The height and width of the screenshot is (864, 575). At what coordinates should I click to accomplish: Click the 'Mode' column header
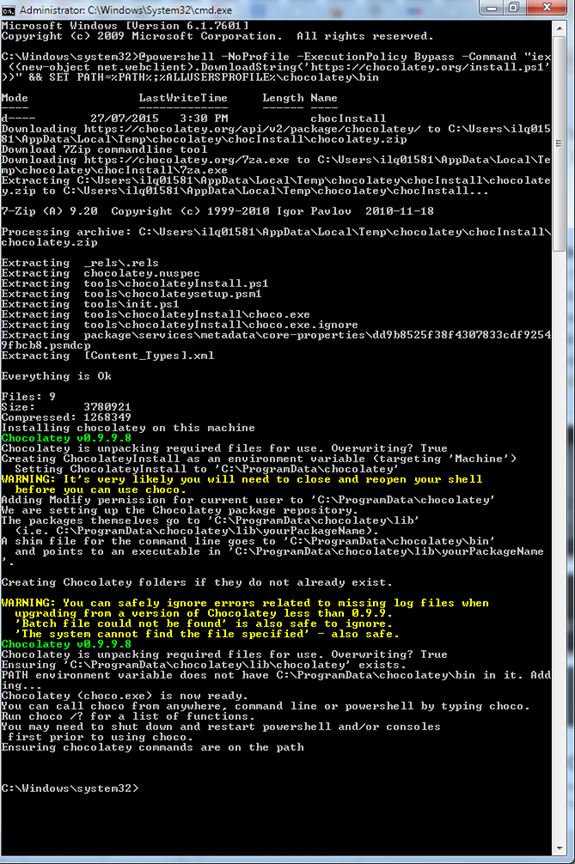(15, 98)
